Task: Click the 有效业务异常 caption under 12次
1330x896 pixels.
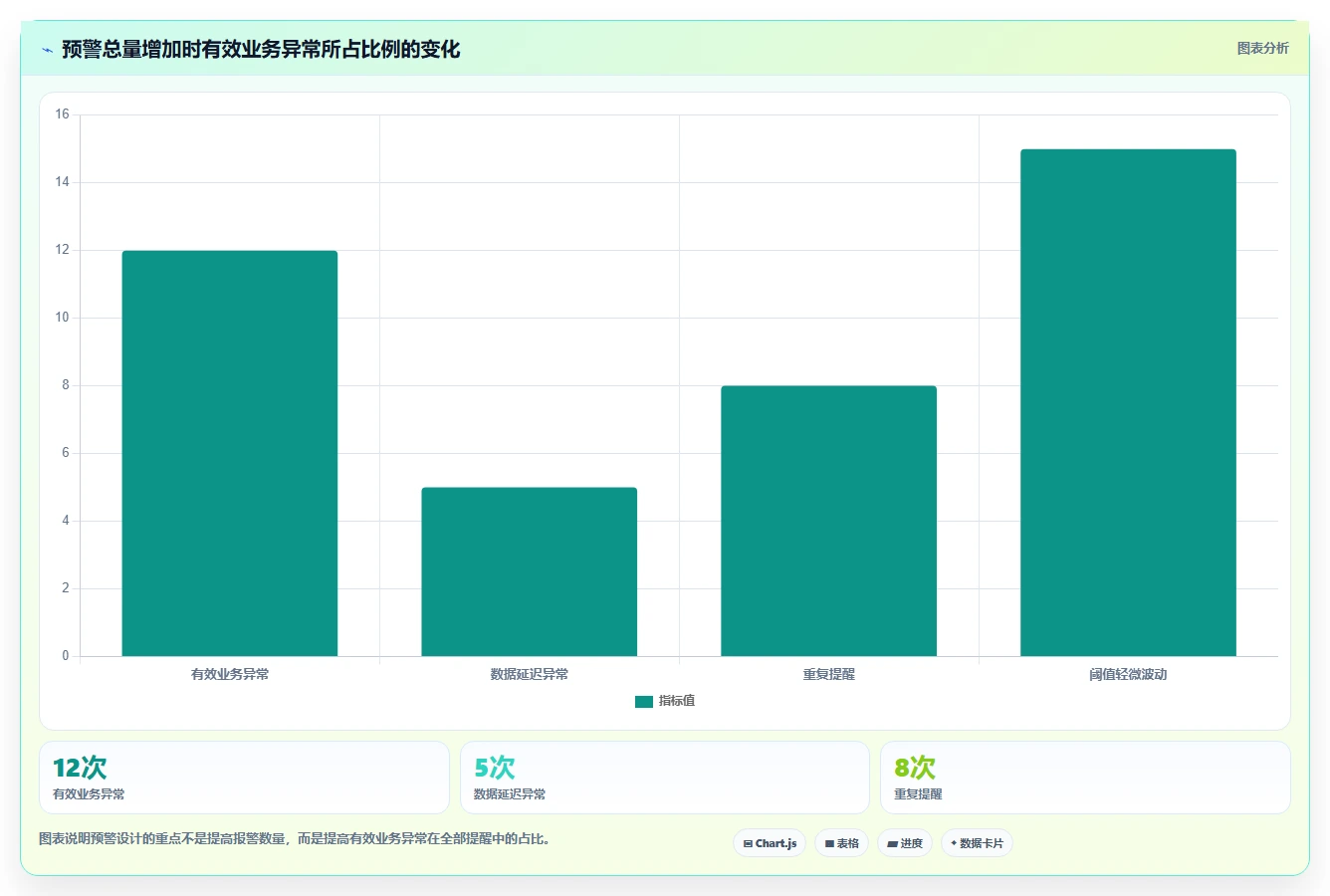Action: (89, 794)
